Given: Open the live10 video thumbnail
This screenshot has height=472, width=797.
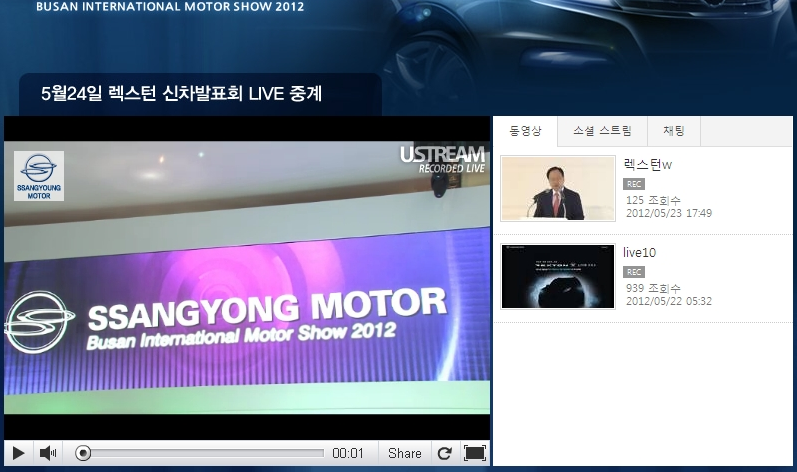Looking at the screenshot, I should (557, 276).
